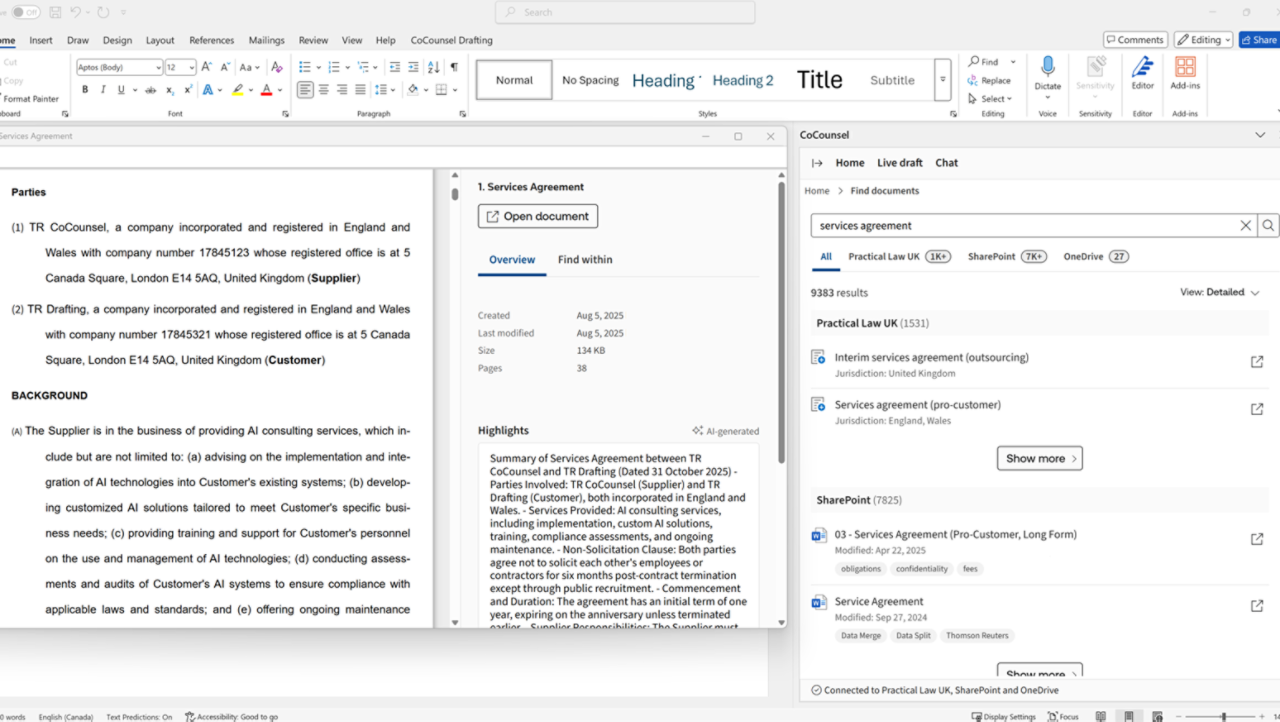Clear the services agreement search box

click(x=1246, y=226)
